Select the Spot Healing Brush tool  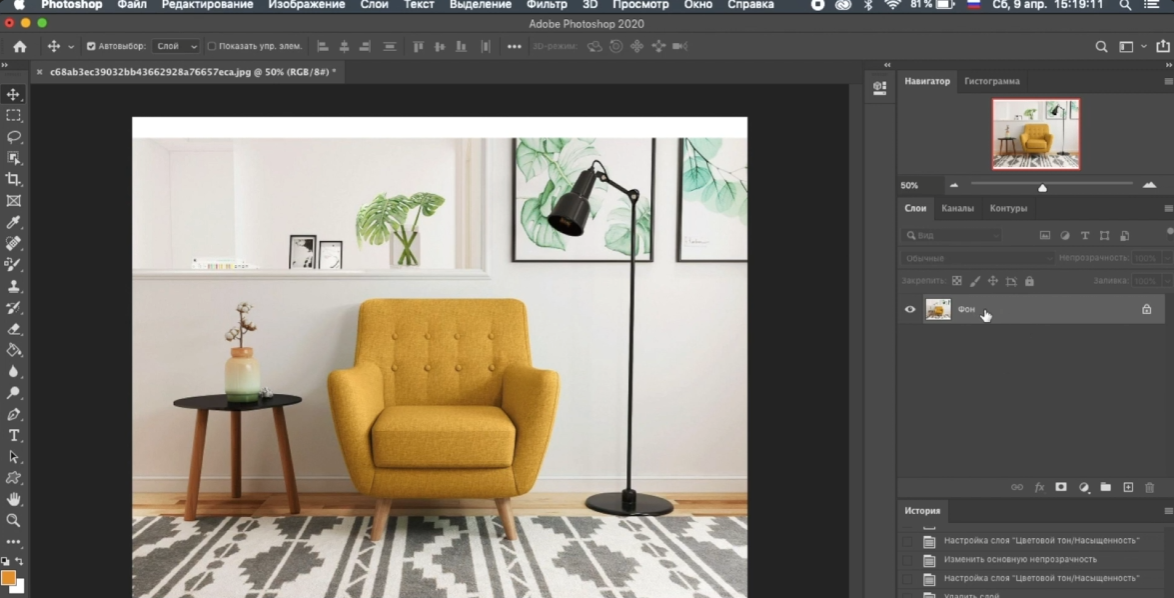(13, 243)
